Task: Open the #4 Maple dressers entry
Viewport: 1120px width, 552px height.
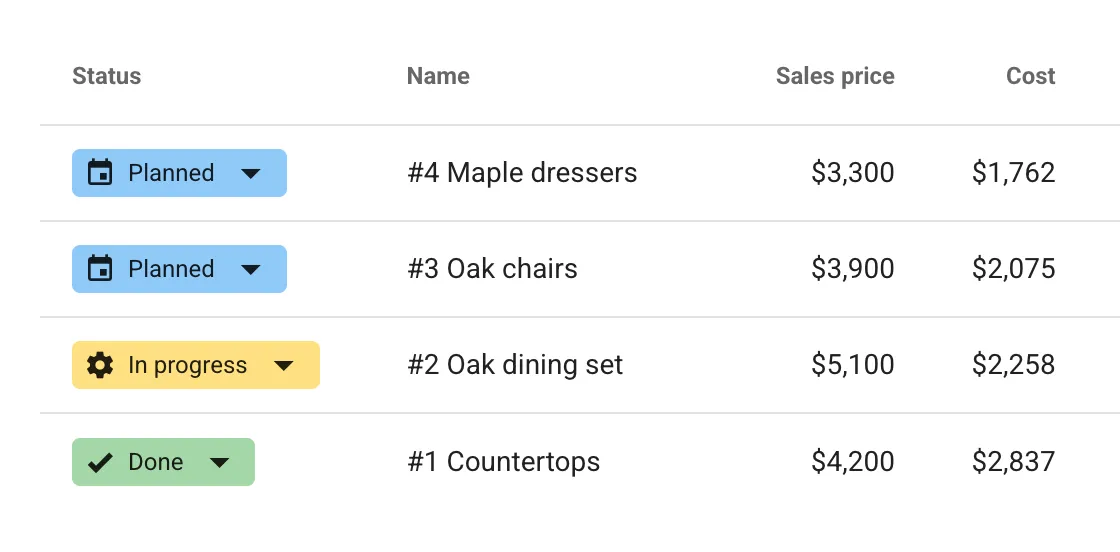Action: point(522,173)
